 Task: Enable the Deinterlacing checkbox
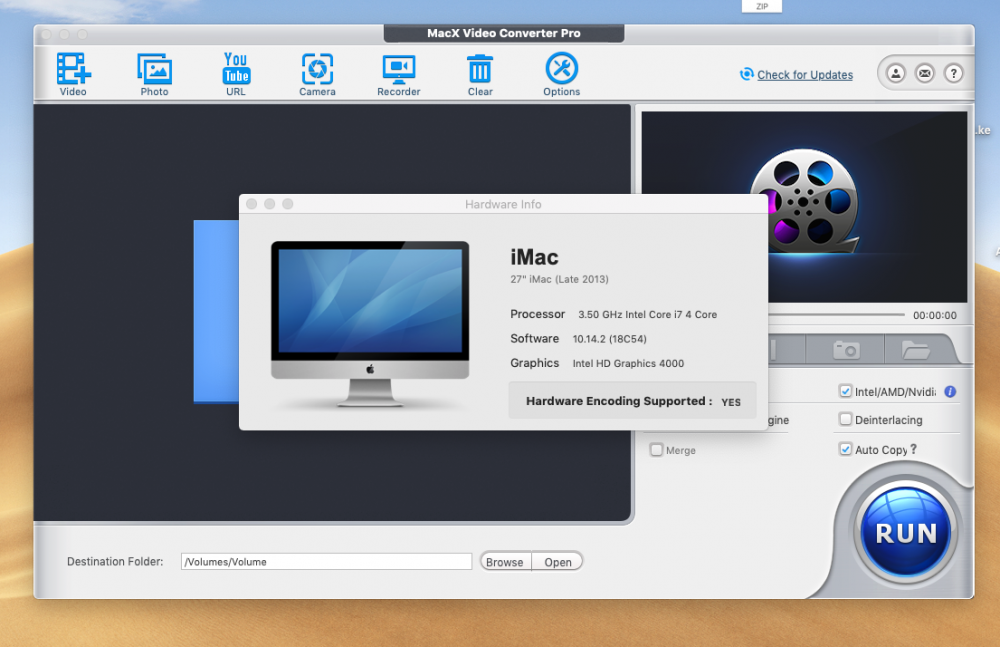tap(846, 419)
